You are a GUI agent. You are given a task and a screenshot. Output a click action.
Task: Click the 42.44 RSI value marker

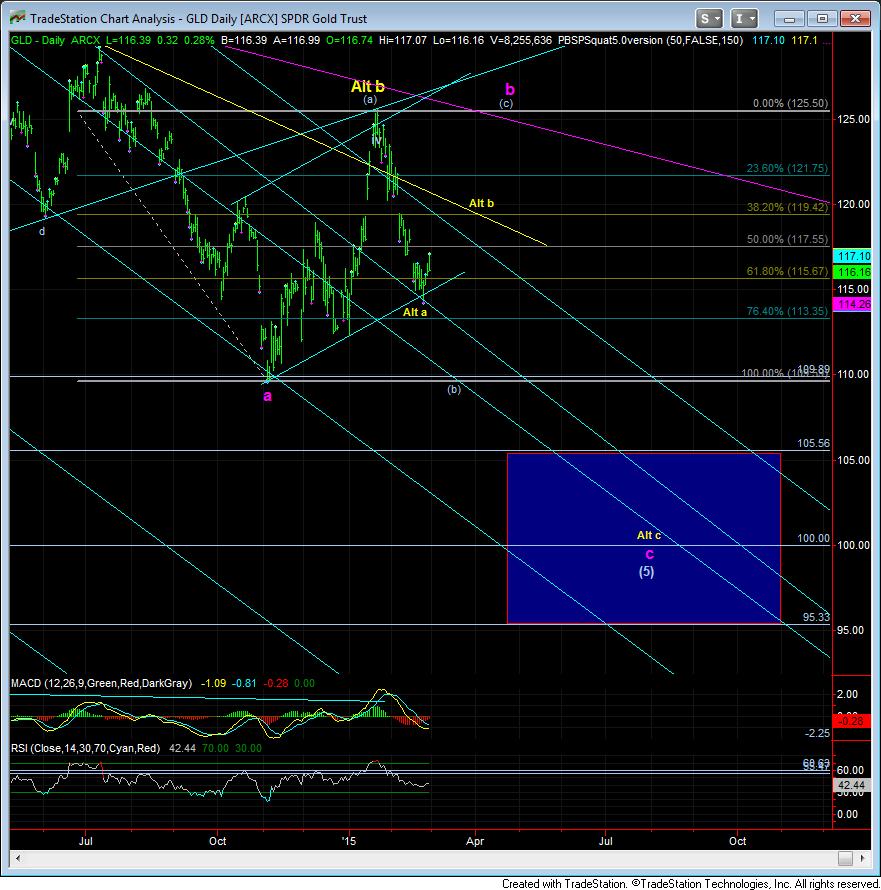pos(851,786)
